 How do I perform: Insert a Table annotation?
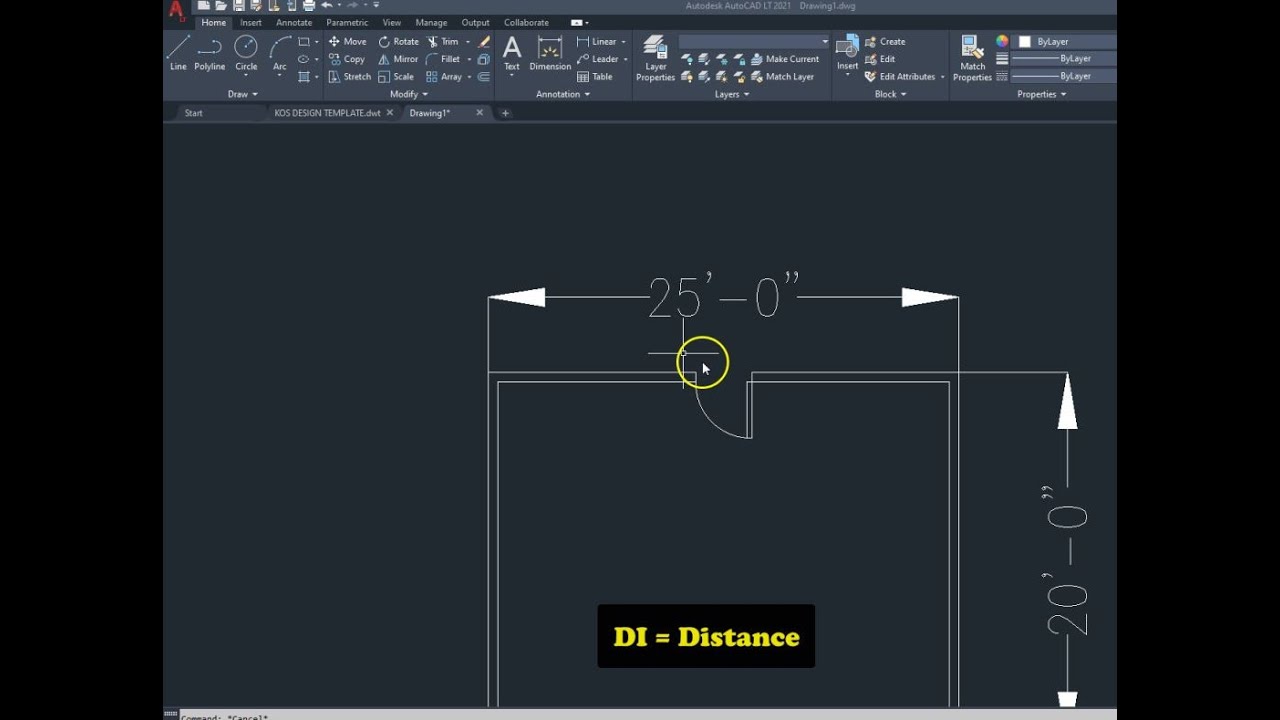[595, 76]
